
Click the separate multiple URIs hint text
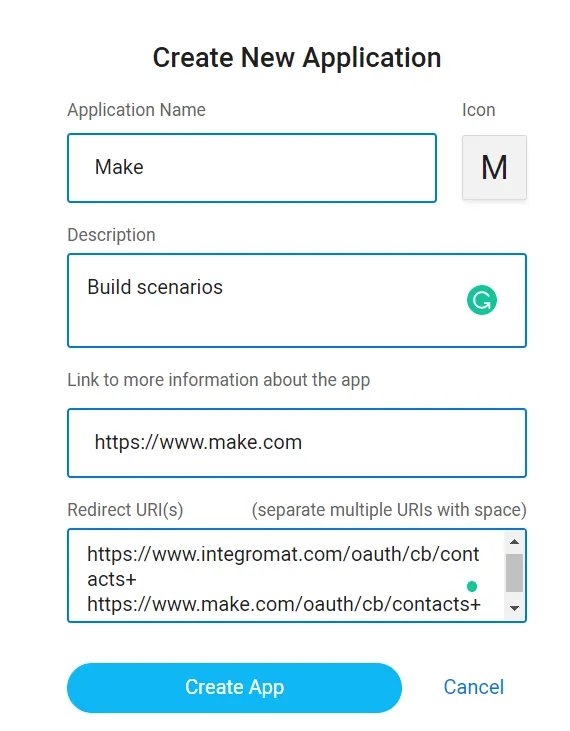(x=389, y=510)
